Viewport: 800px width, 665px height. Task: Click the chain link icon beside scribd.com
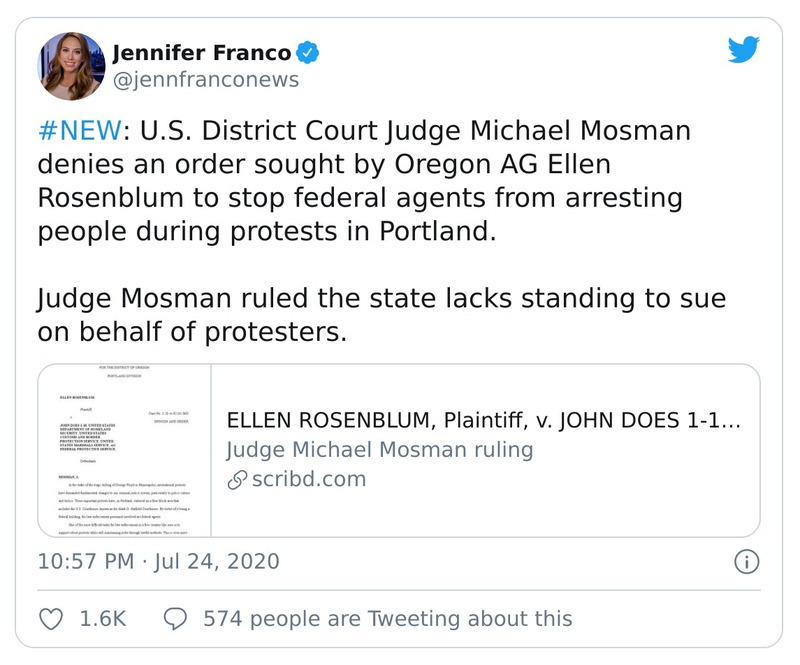pos(237,479)
